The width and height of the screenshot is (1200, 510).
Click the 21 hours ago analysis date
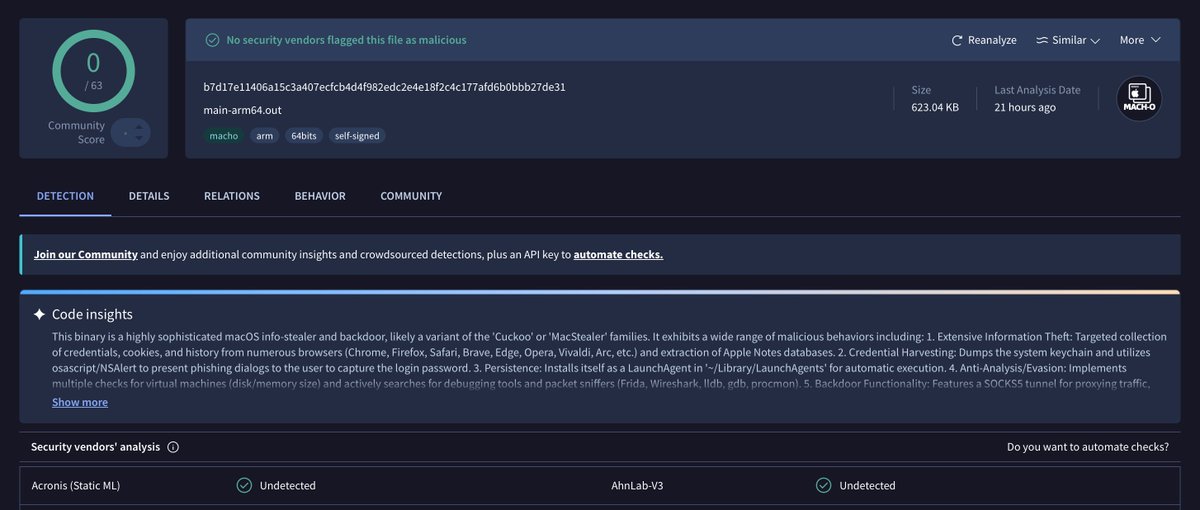pos(1025,107)
